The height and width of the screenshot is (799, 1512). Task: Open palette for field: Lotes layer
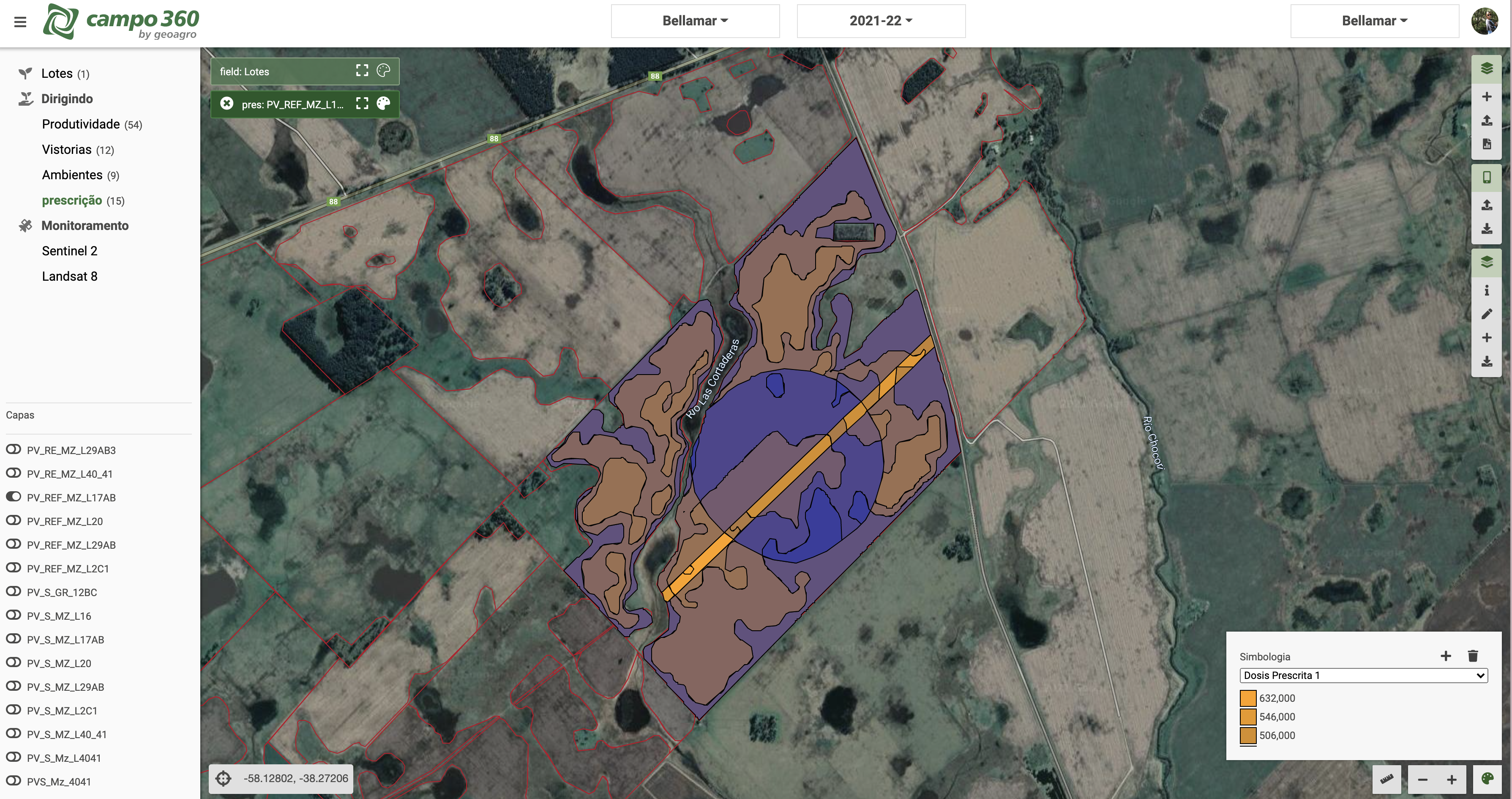[x=383, y=71]
